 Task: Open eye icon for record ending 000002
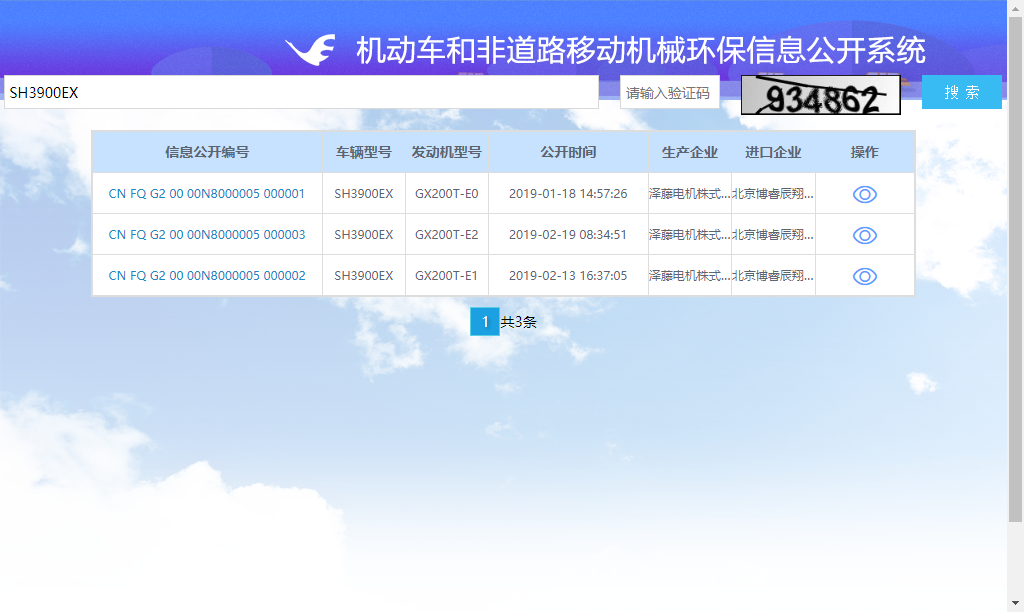tap(864, 276)
